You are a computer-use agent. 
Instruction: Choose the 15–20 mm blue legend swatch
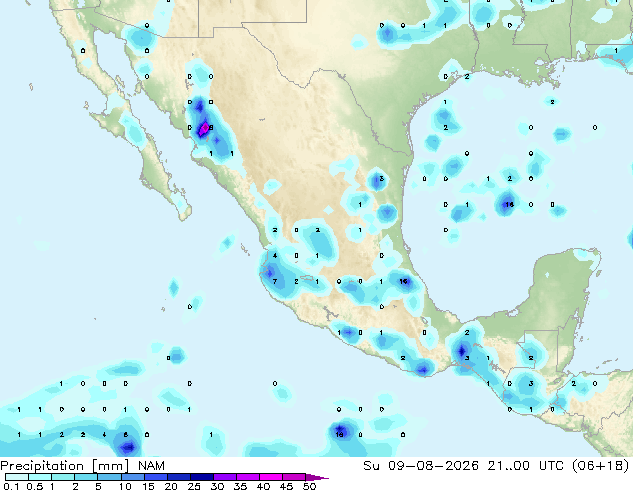(x=155, y=477)
